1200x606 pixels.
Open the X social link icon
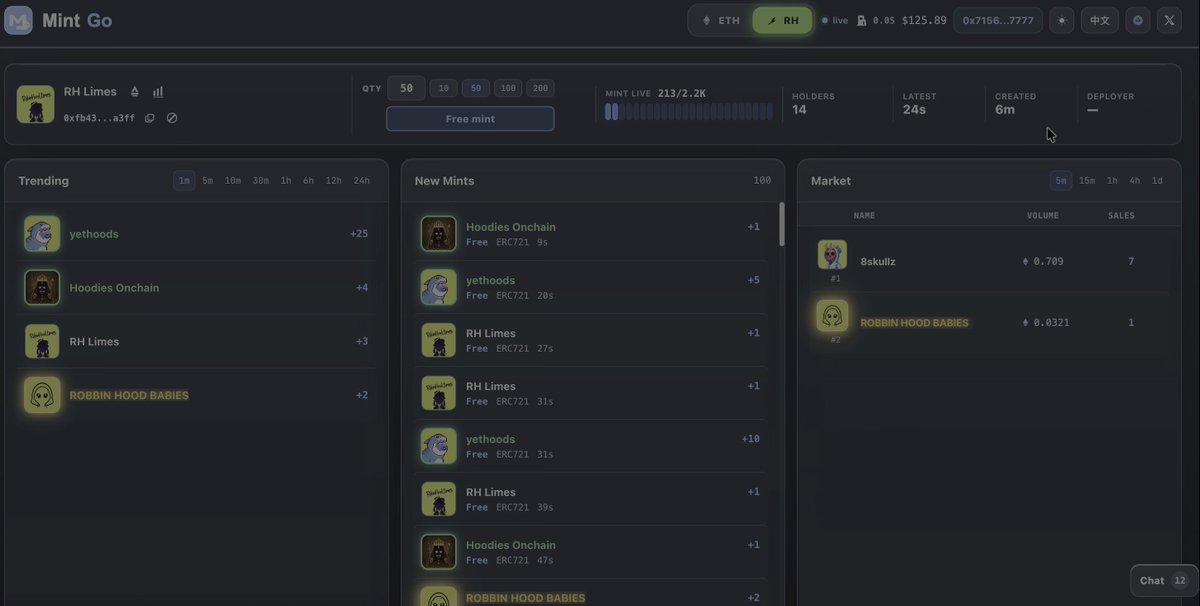click(x=1170, y=20)
